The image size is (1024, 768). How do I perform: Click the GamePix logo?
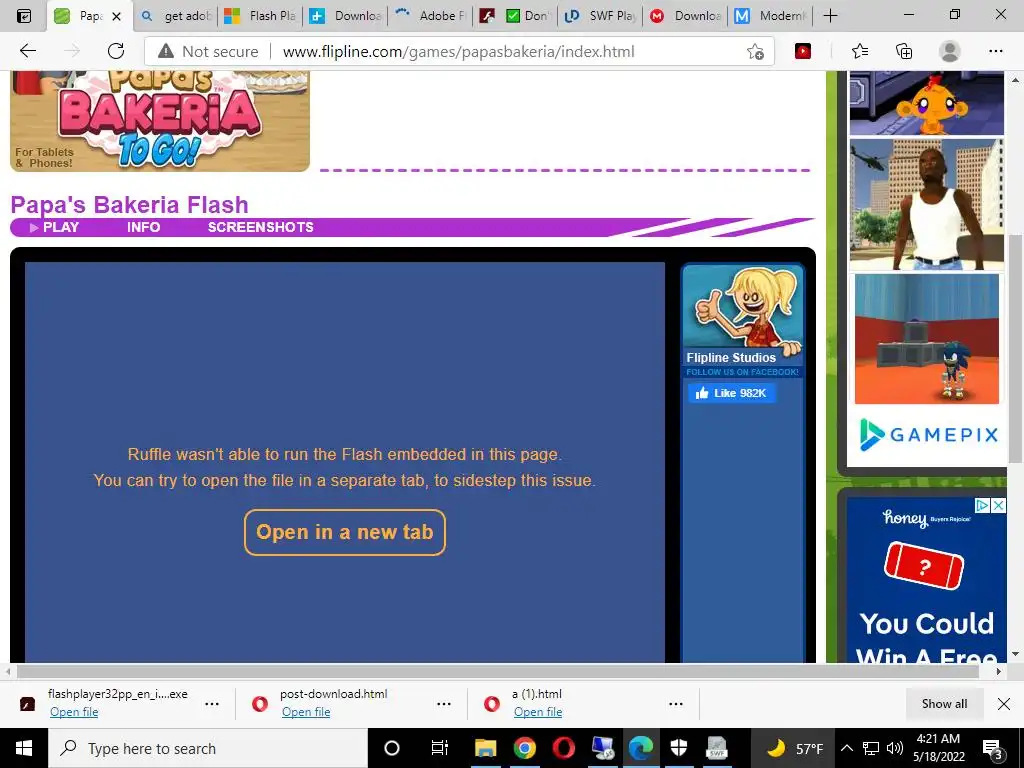point(929,435)
